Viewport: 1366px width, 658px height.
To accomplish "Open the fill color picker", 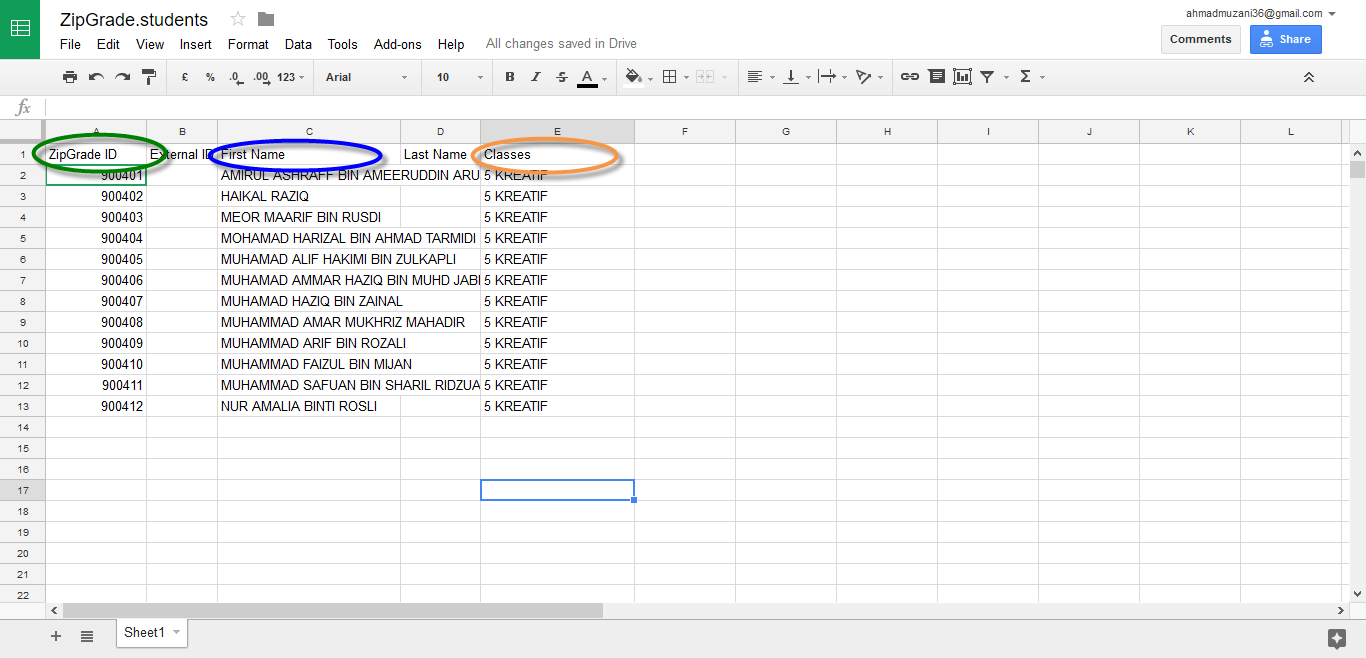I will pos(637,77).
